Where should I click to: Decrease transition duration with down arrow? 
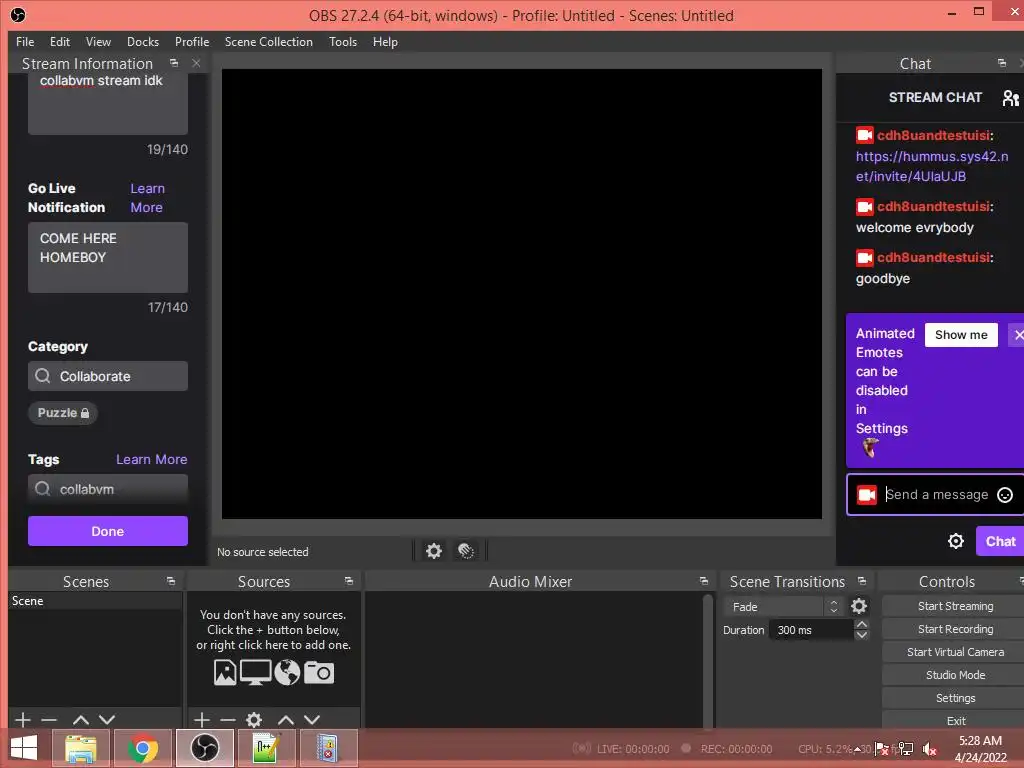(861, 635)
